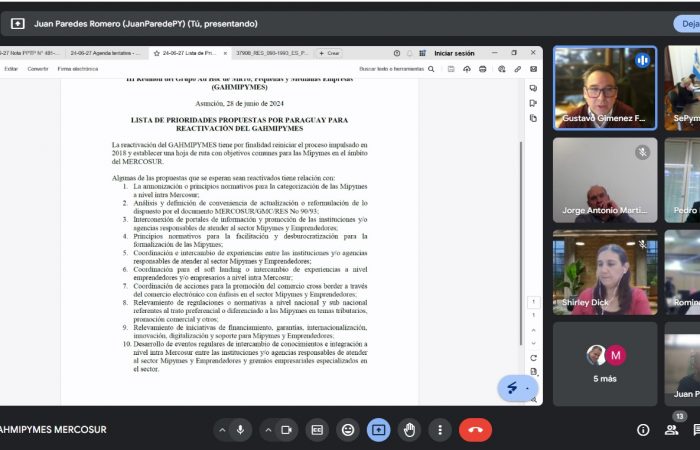This screenshot has width=700, height=450.
Task: Go to previous page with up chevron
Action: (533, 330)
